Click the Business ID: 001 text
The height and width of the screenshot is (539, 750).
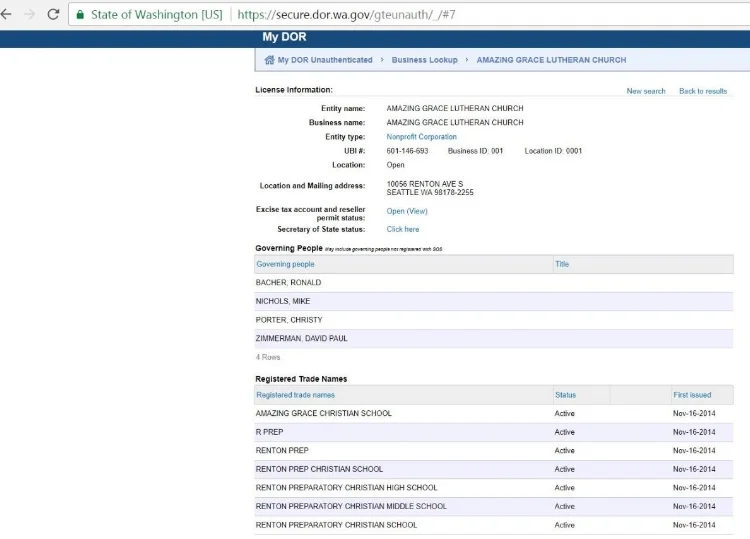[475, 151]
